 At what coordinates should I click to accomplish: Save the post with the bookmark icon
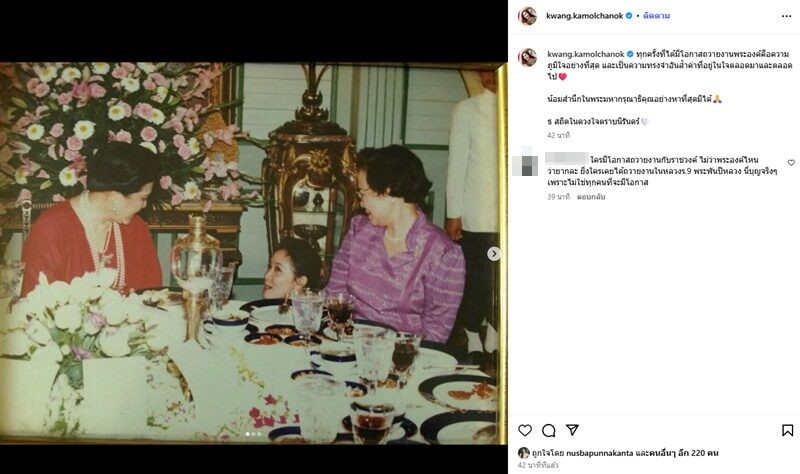coord(787,431)
